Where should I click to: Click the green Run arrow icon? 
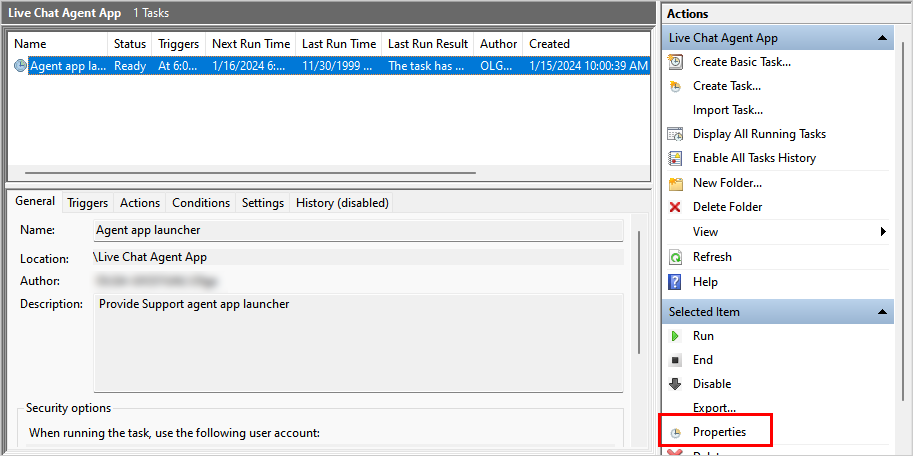click(x=676, y=336)
